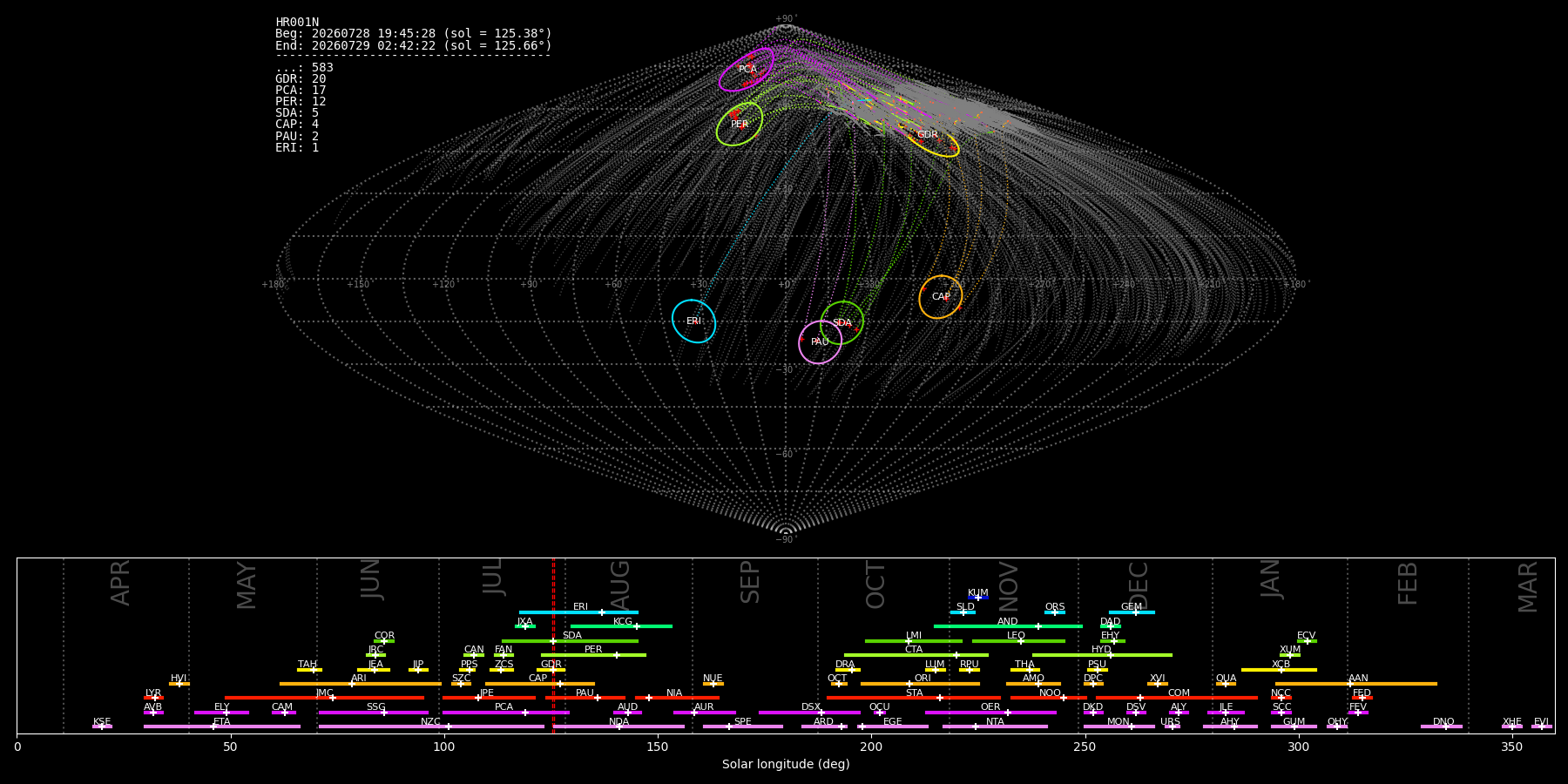Click the GDR: 20 count in the legend
The height and width of the screenshot is (784, 1568).
point(301,79)
